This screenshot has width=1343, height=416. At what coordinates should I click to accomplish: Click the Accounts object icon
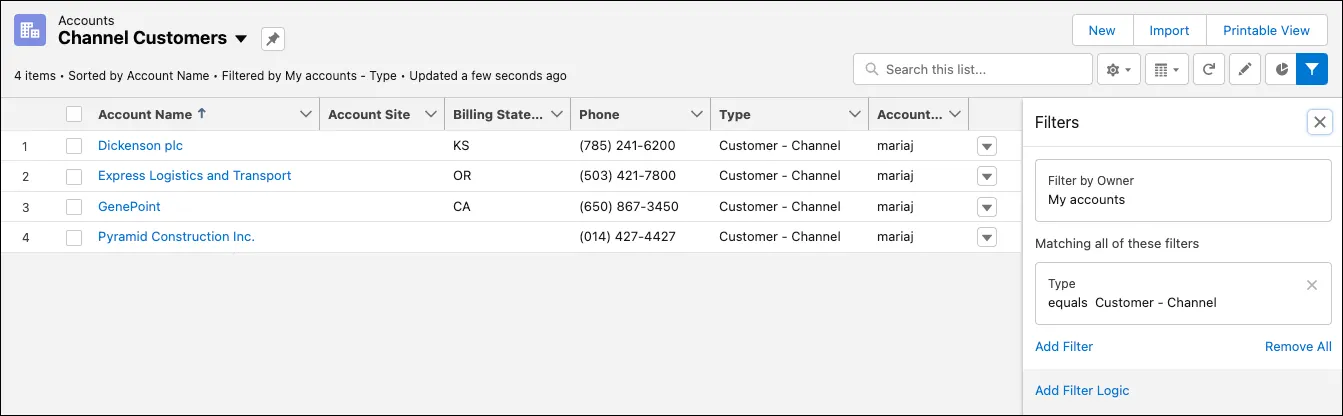point(30,30)
